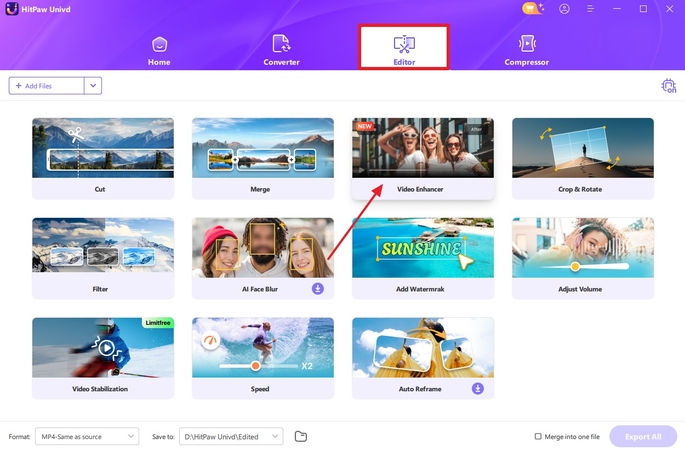
Task: Open the Adjust Volume tool
Action: tap(583, 258)
